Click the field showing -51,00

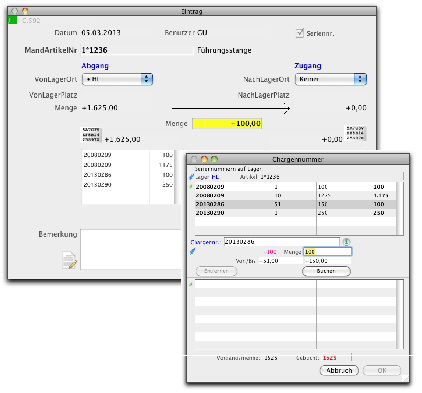pyautogui.click(x=281, y=261)
